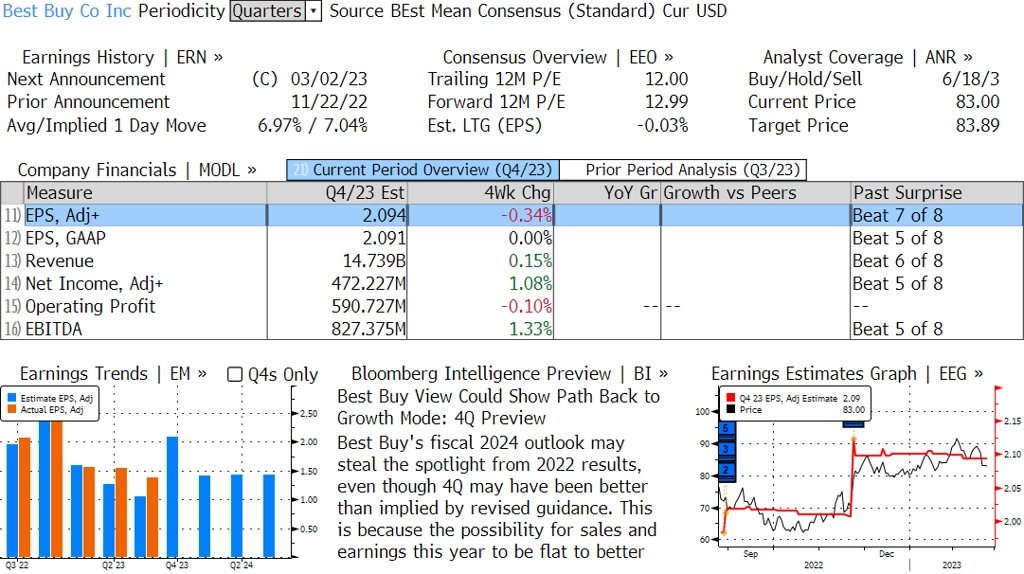Click Beat 7 of 8 surprise cell

pos(898,215)
